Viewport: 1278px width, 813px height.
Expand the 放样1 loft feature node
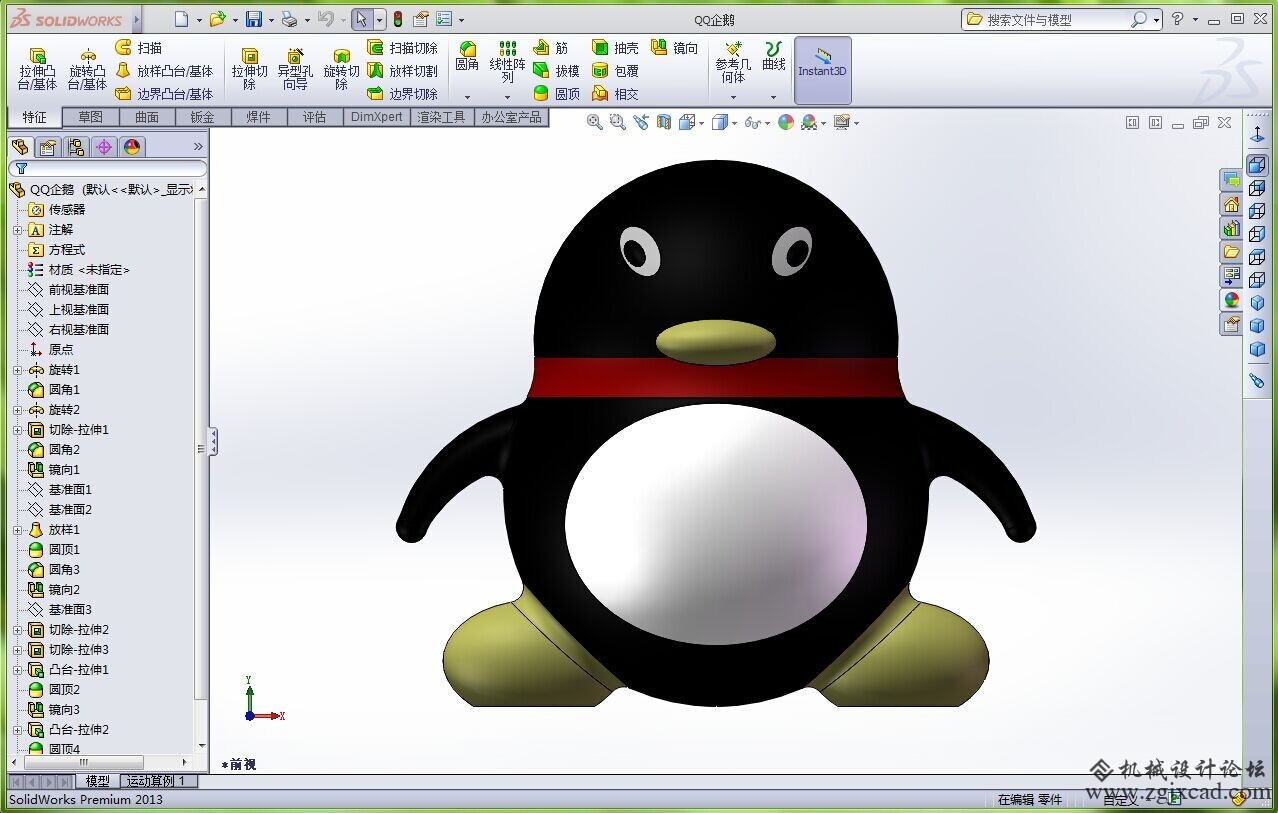(x=17, y=530)
